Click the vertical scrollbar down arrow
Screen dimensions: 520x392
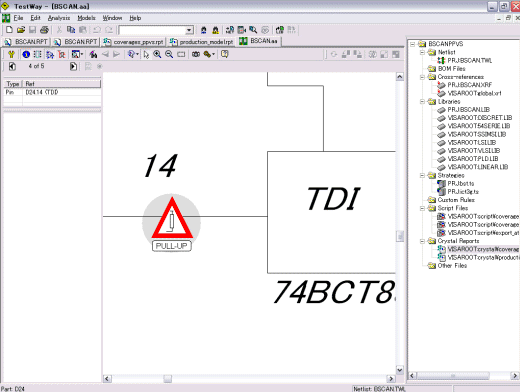(399, 369)
